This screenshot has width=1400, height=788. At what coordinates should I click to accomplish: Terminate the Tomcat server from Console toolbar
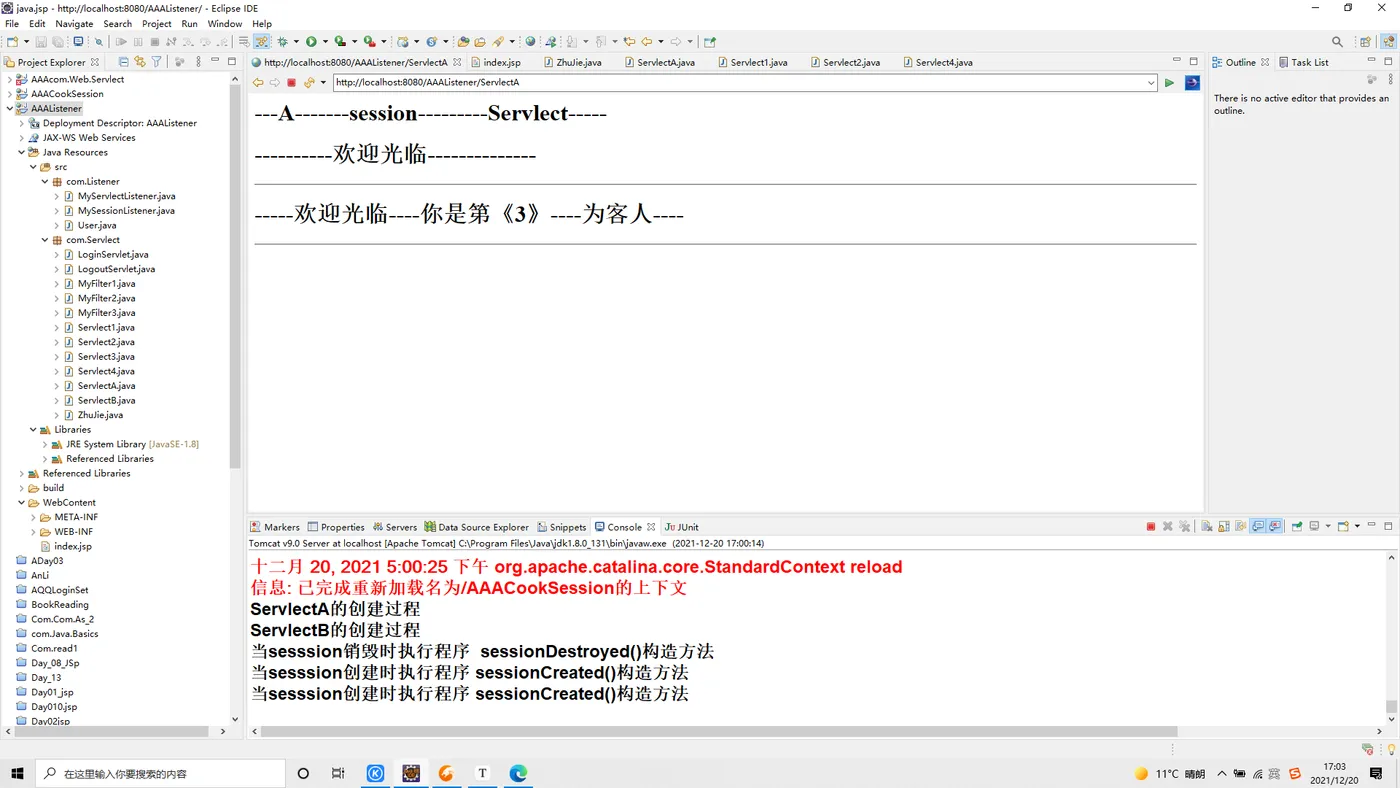point(1151,526)
